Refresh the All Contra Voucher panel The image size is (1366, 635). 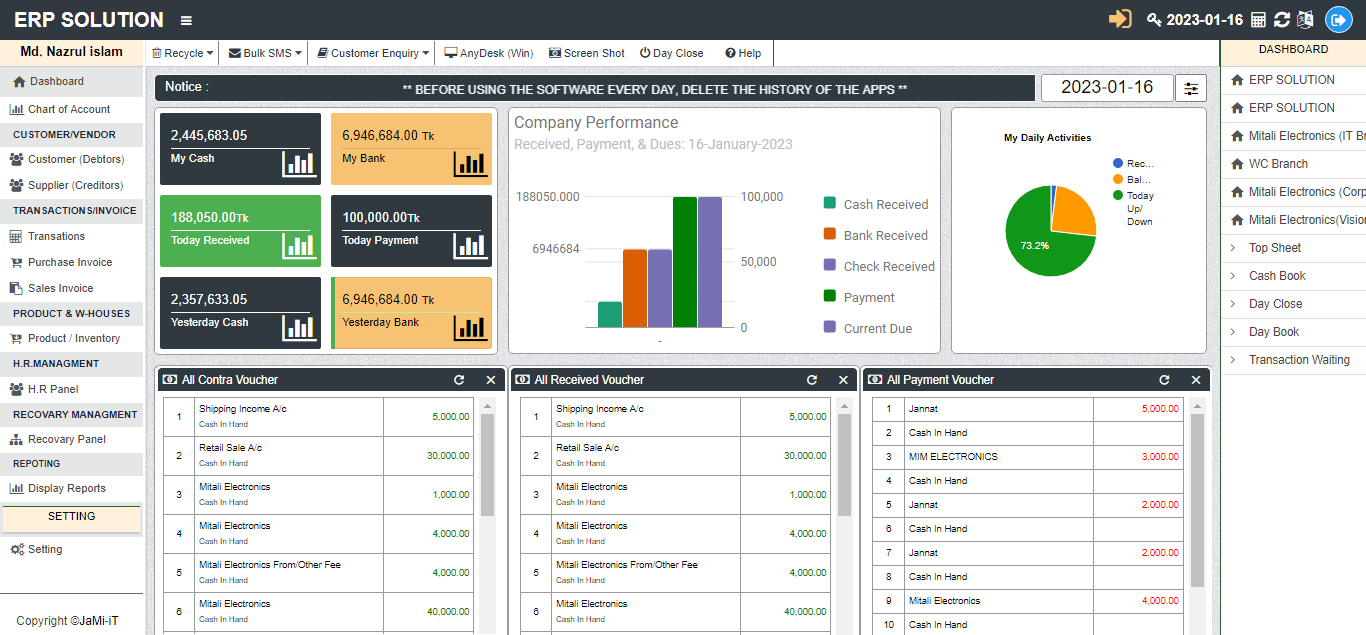pos(459,380)
